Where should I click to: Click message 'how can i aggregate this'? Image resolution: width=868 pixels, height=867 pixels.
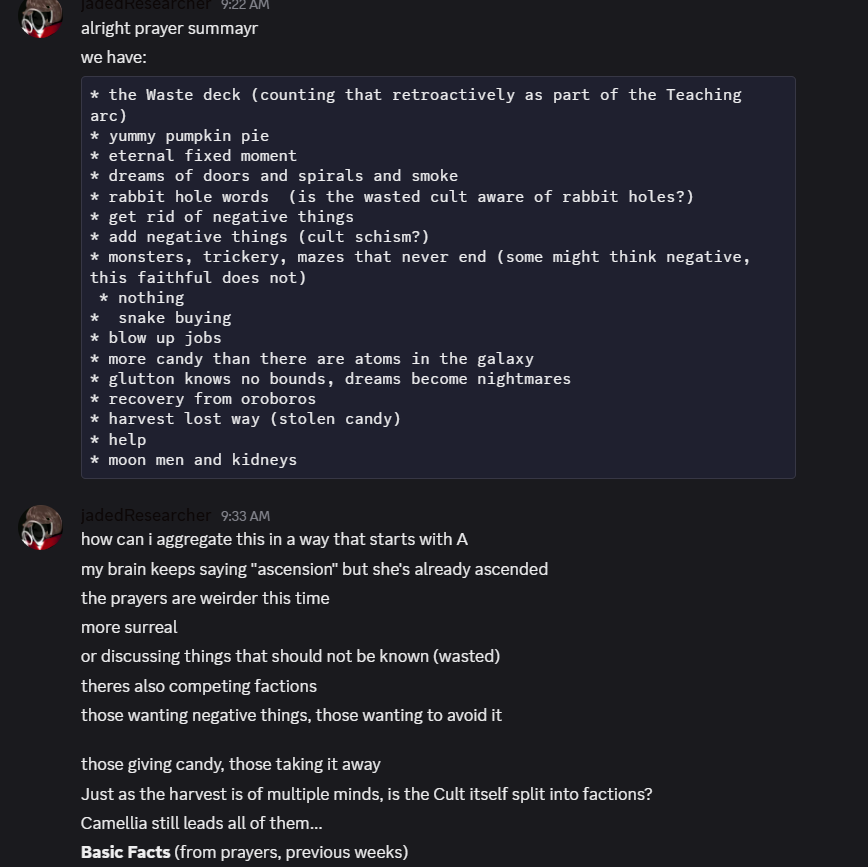[x=274, y=540]
